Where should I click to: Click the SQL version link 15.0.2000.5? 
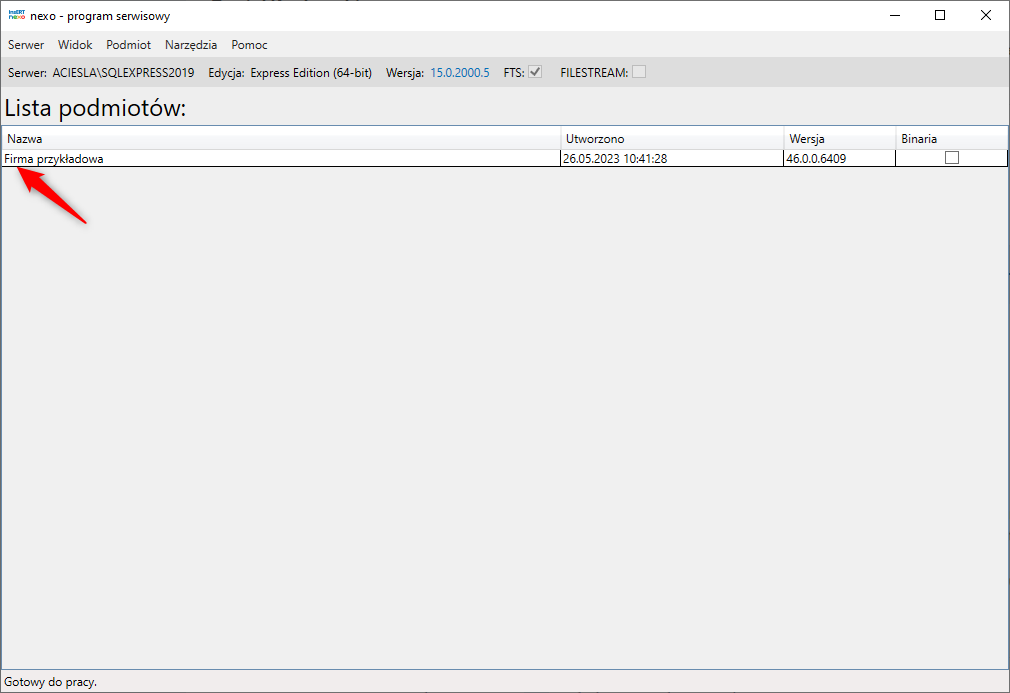[460, 73]
